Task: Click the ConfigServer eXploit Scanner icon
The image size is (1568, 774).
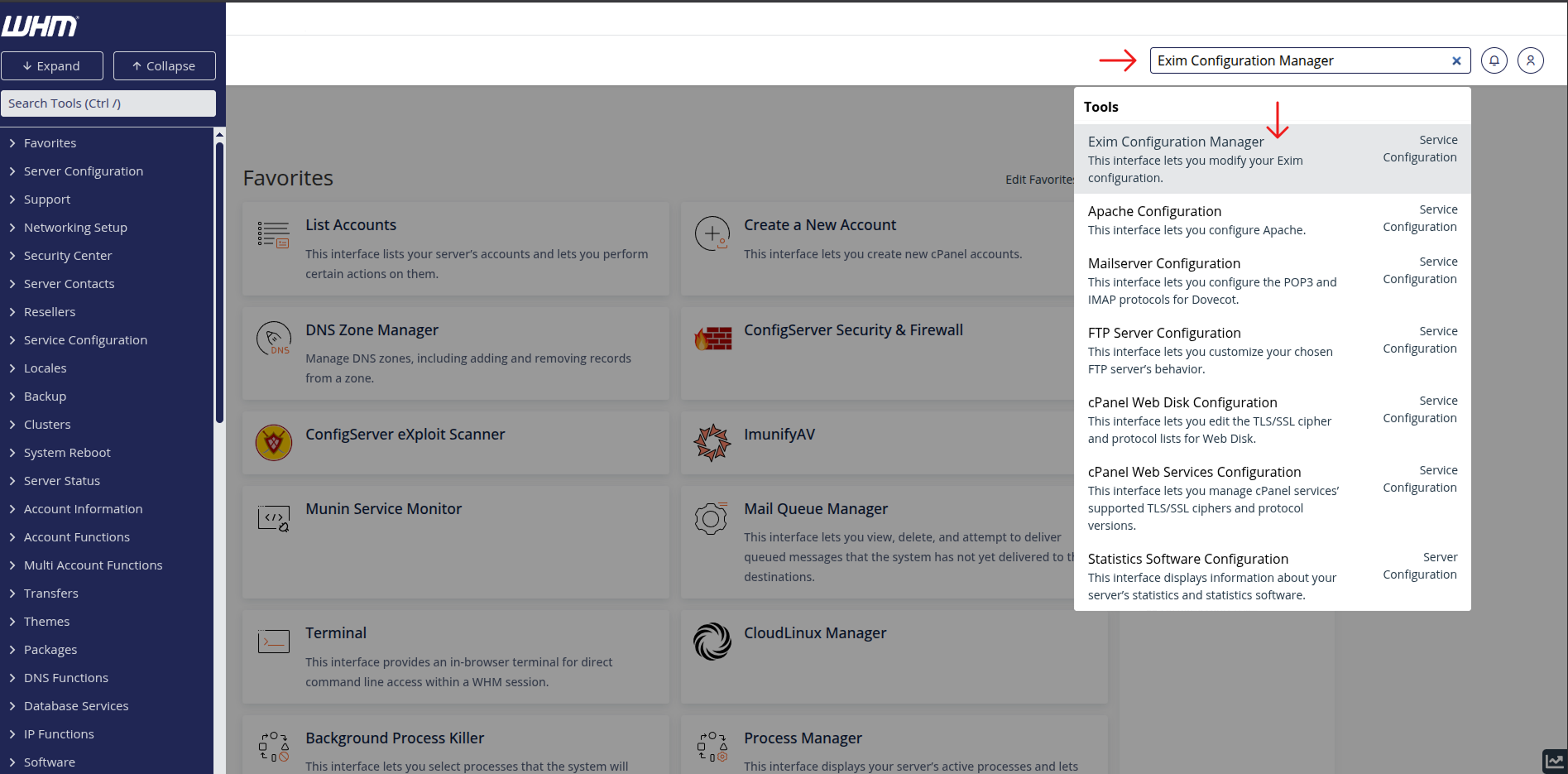Action: click(274, 443)
